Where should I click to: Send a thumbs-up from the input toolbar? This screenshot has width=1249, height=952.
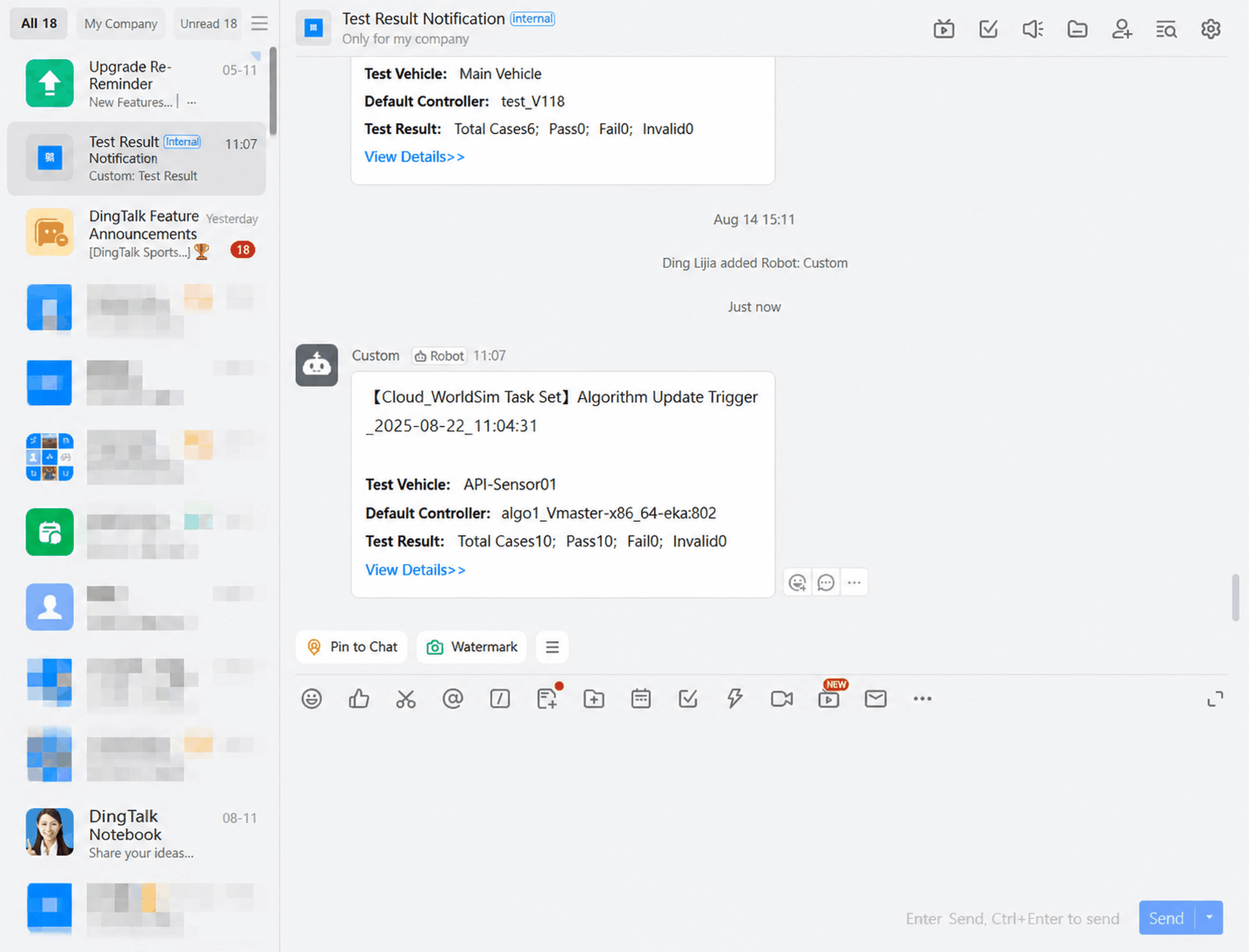pyautogui.click(x=359, y=699)
